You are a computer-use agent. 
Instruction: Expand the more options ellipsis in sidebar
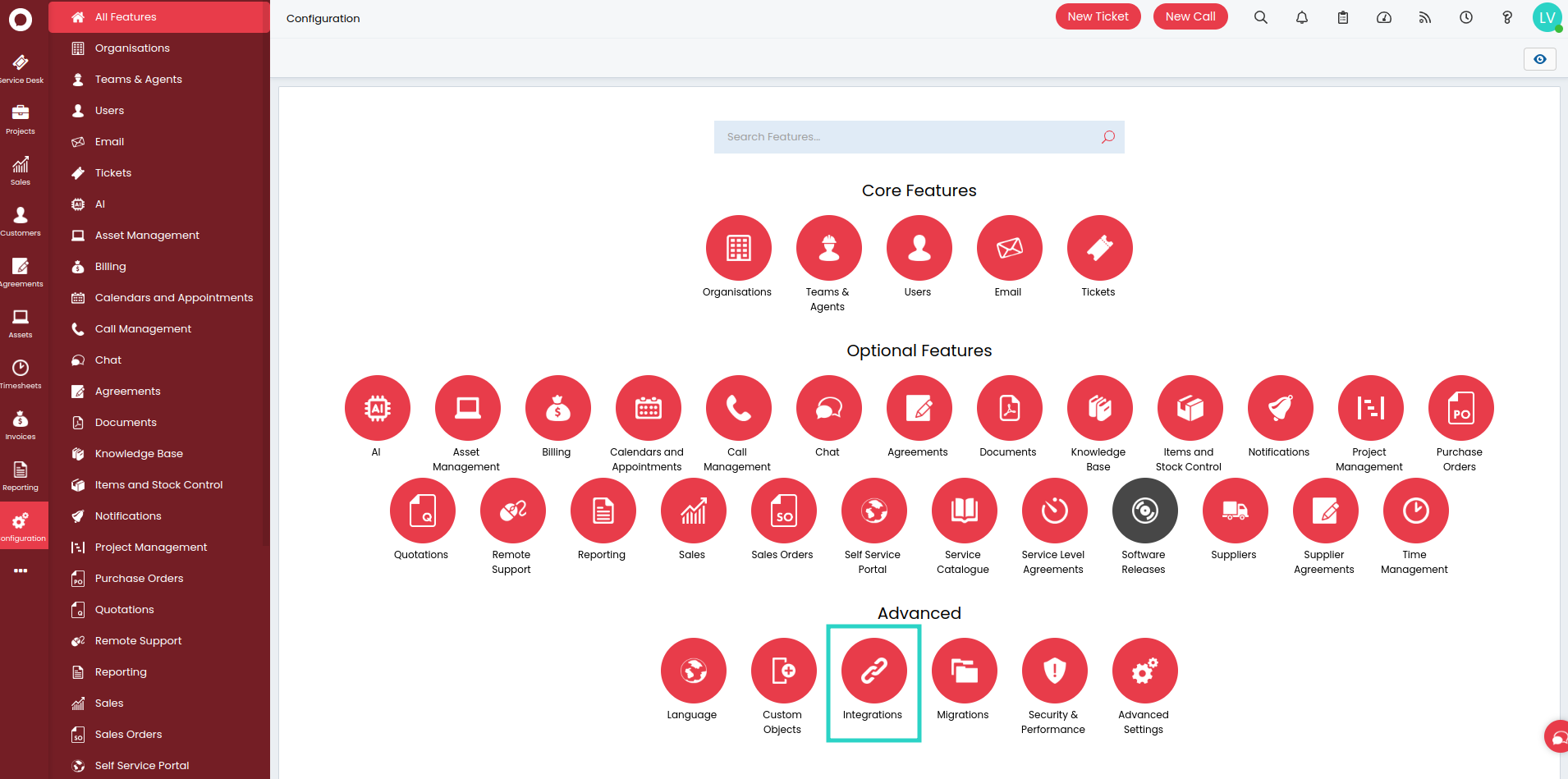click(x=21, y=571)
